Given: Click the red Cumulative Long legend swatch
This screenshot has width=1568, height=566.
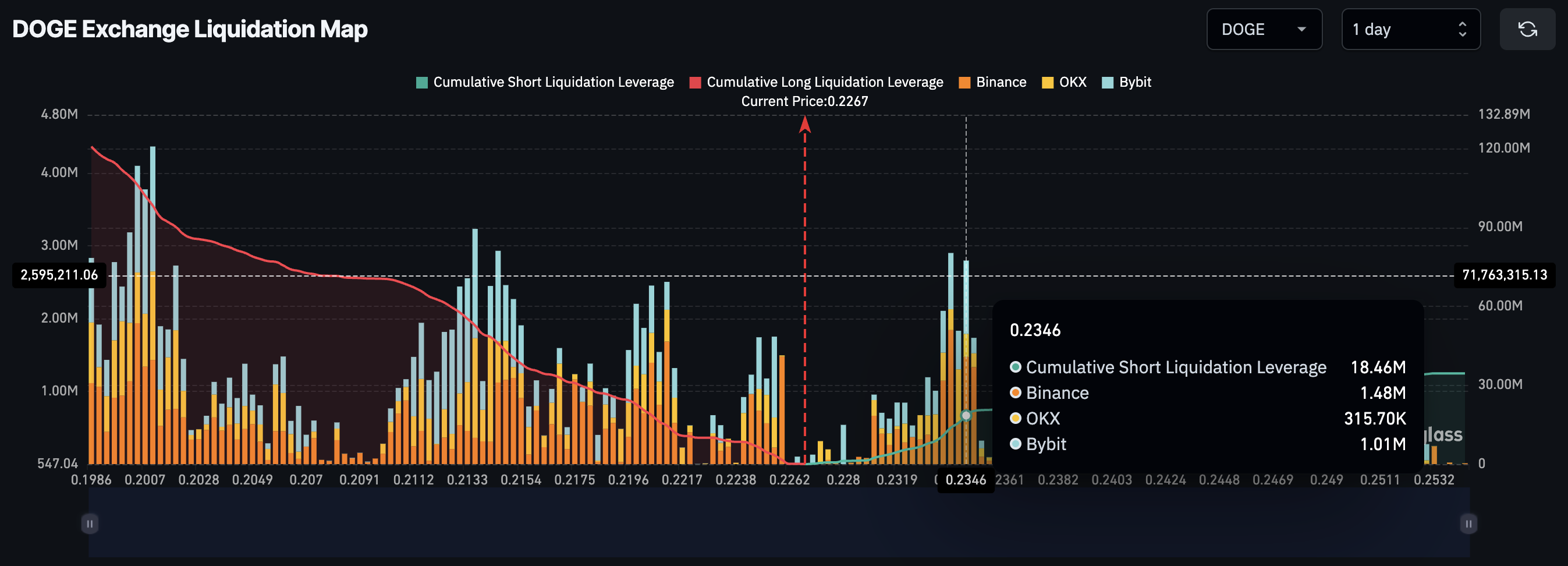Looking at the screenshot, I should pyautogui.click(x=695, y=83).
